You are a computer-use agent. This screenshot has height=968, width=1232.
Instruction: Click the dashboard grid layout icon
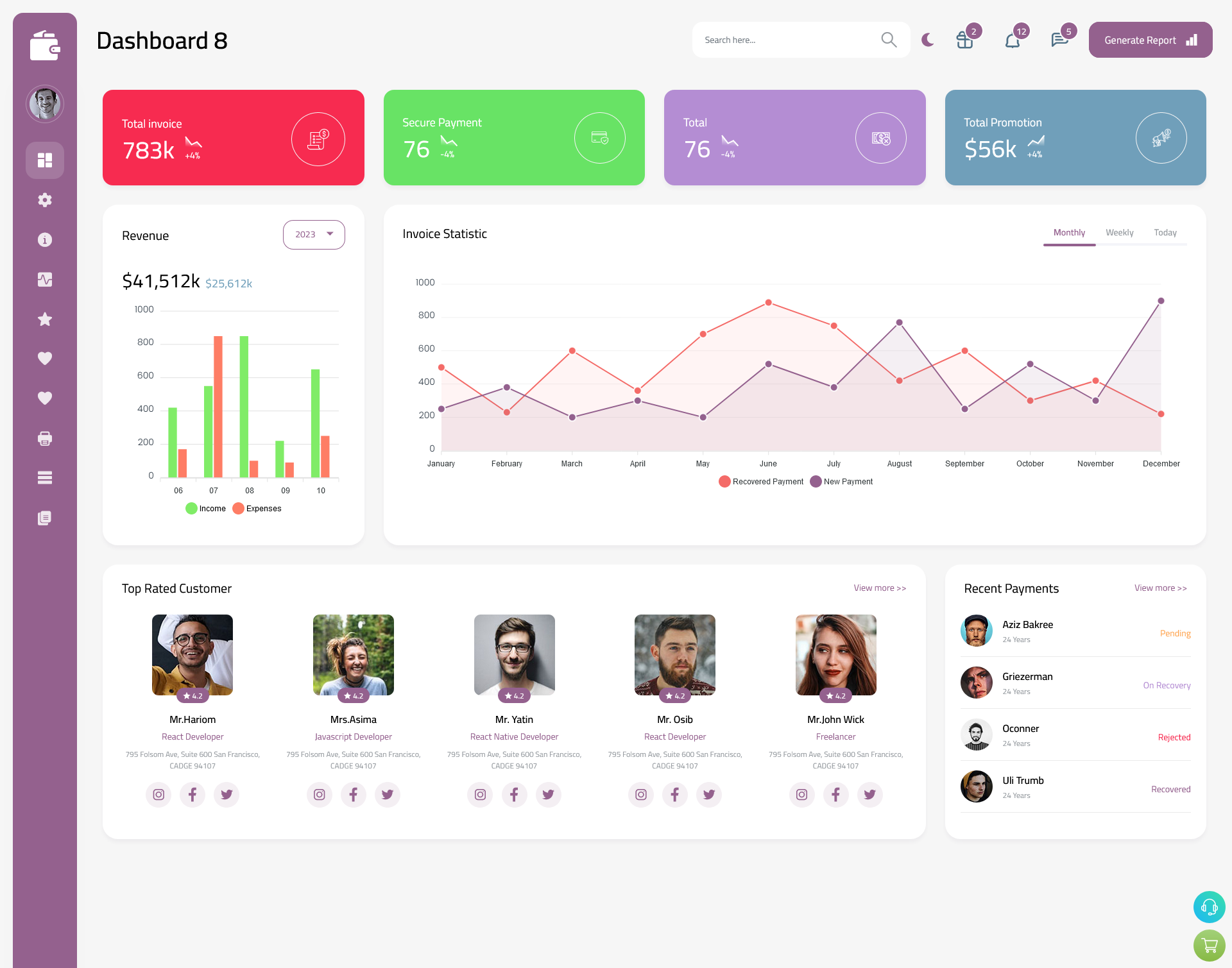pos(45,160)
